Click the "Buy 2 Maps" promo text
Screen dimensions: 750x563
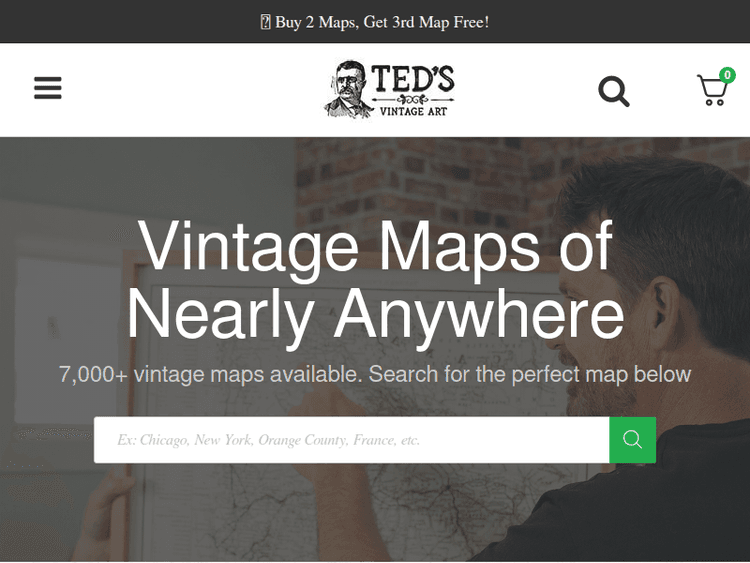(317, 22)
